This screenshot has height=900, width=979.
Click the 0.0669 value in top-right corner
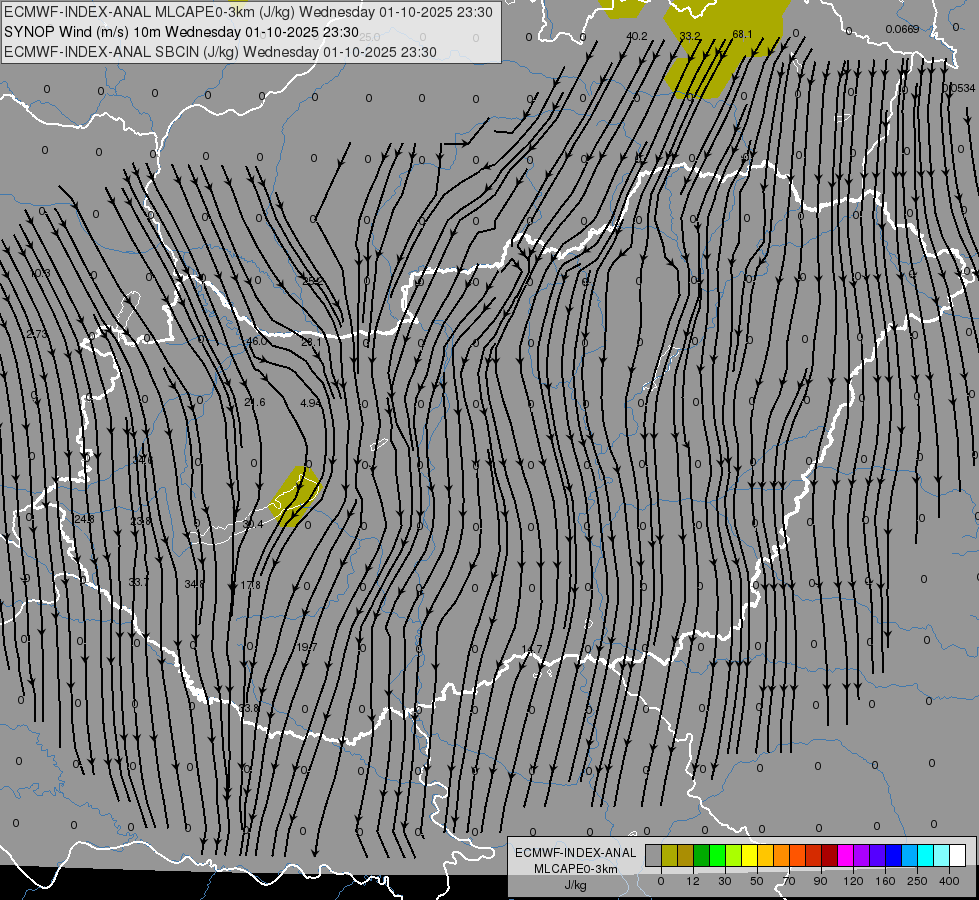click(902, 29)
